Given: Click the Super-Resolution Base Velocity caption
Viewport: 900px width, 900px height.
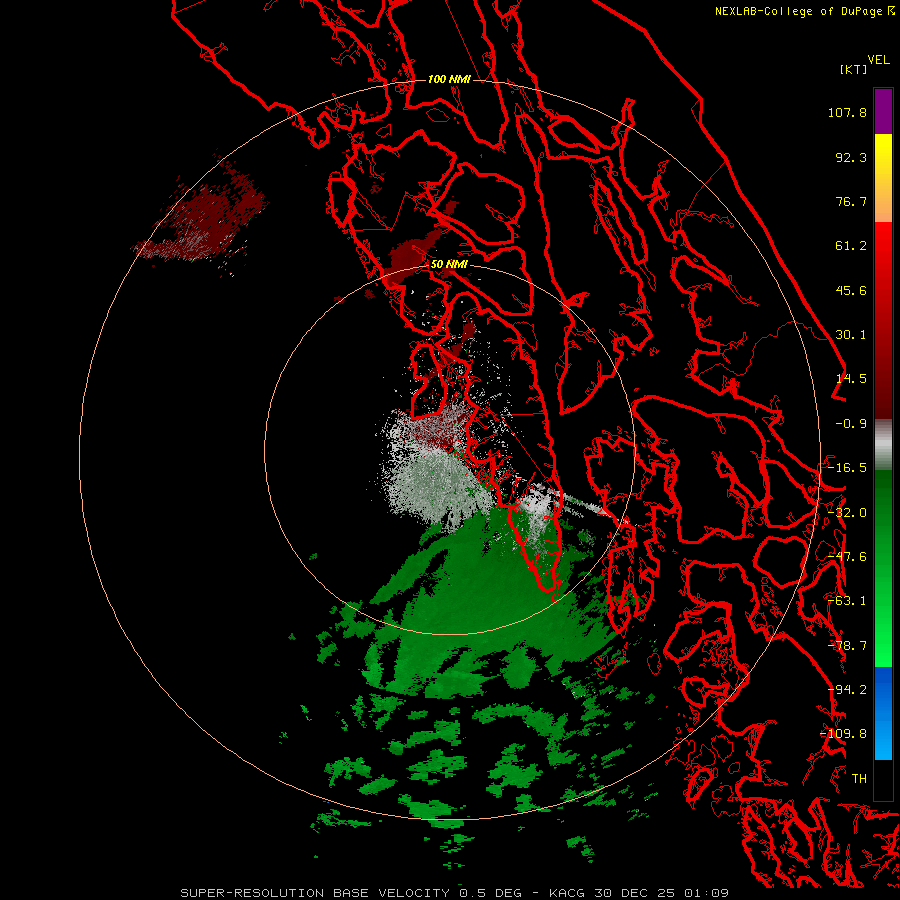Looking at the screenshot, I should (455, 893).
